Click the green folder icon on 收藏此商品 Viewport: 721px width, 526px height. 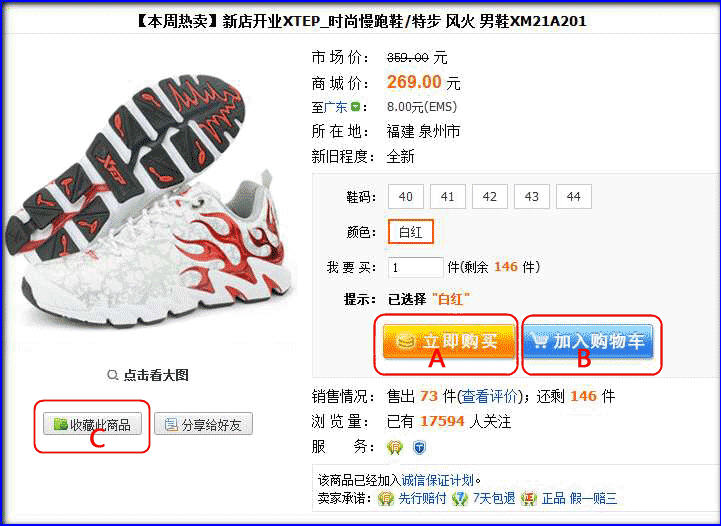(x=61, y=424)
